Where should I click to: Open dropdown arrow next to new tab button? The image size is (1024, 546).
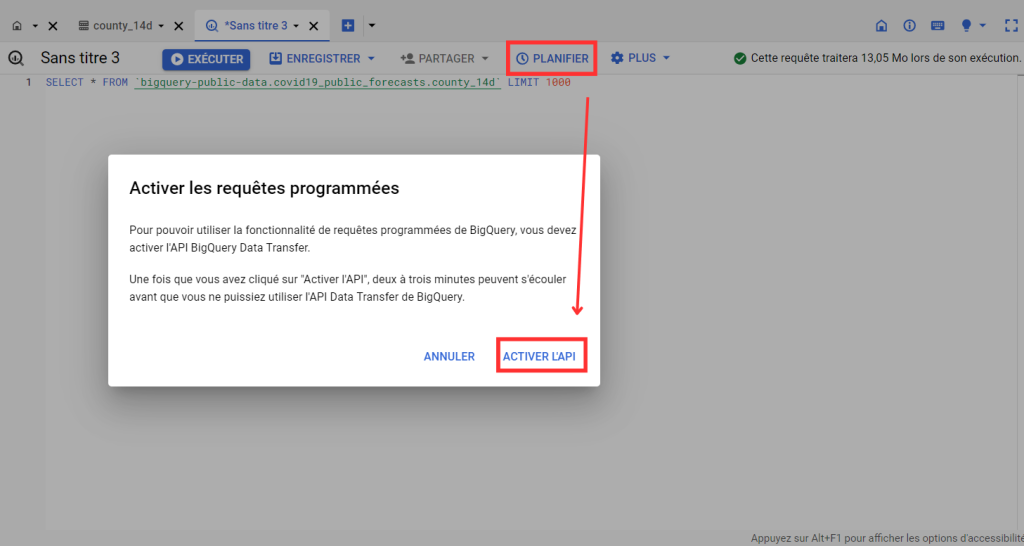372,25
